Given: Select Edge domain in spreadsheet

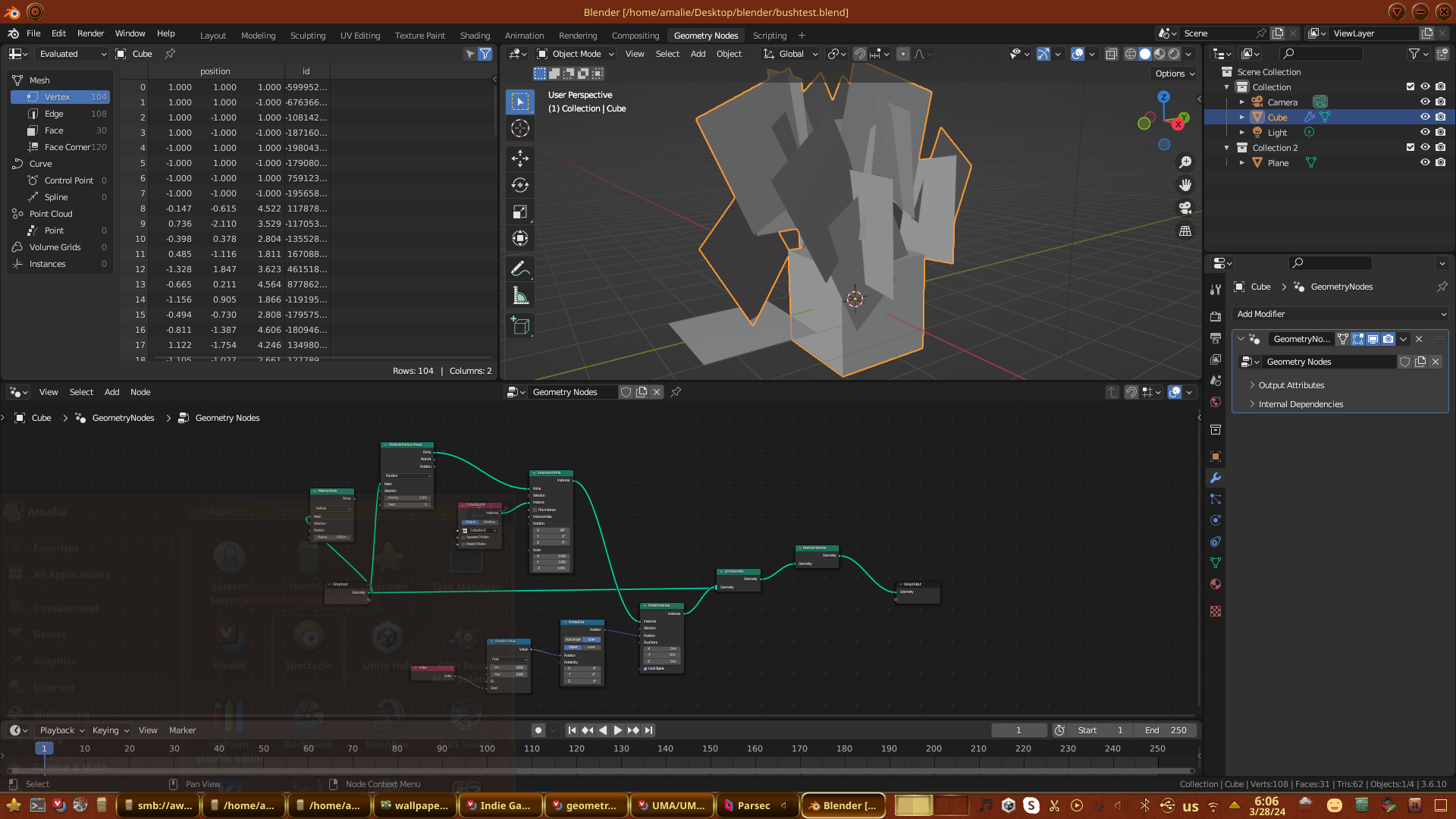Looking at the screenshot, I should pyautogui.click(x=54, y=114).
